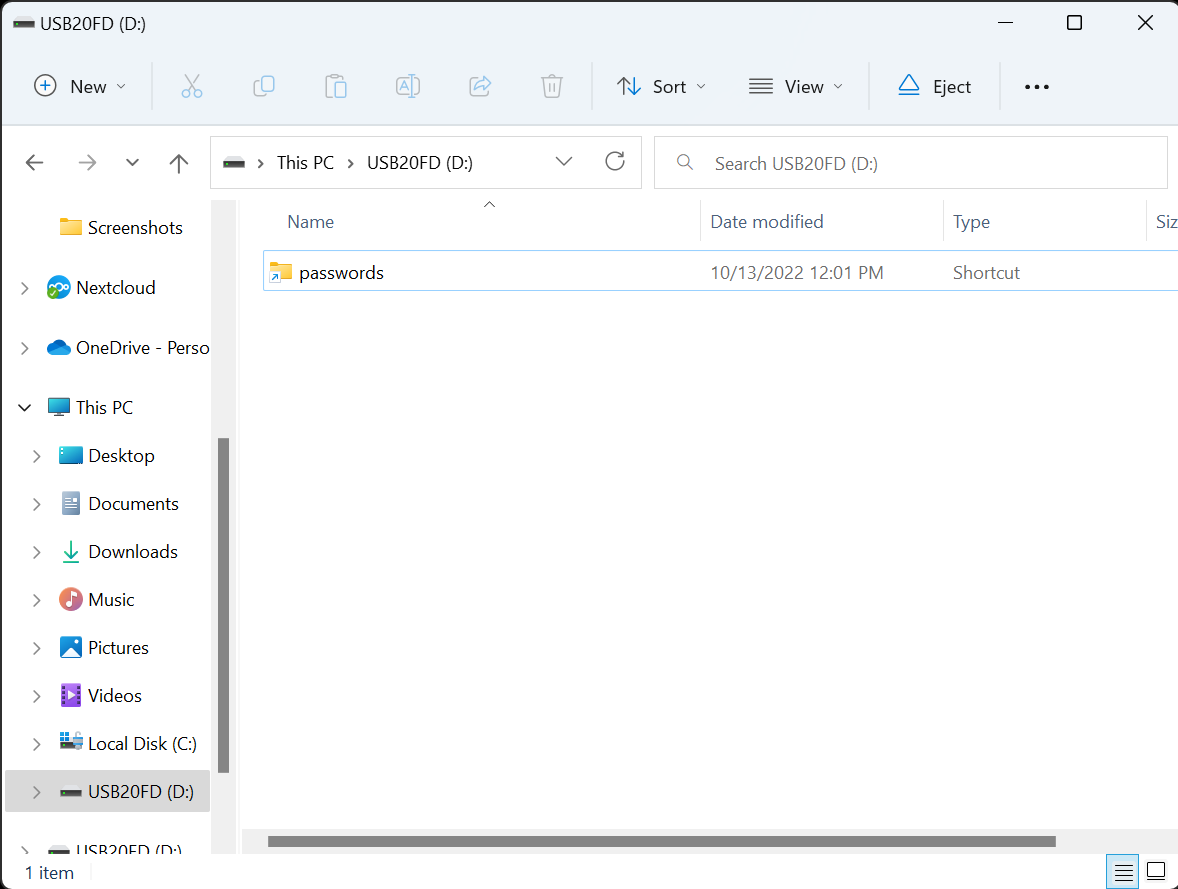Switch to large thumbnails view layout
Image resolution: width=1178 pixels, height=889 pixels.
1156,870
